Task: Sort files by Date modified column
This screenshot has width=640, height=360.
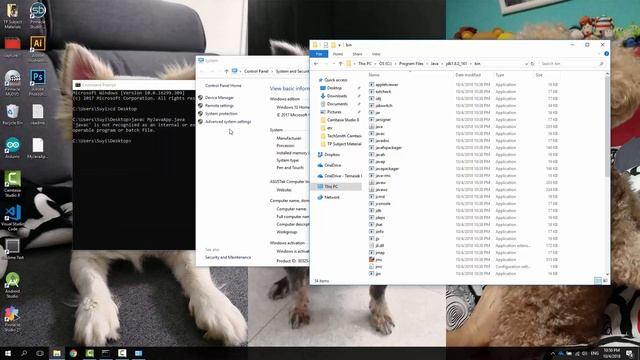Action: coord(468,75)
